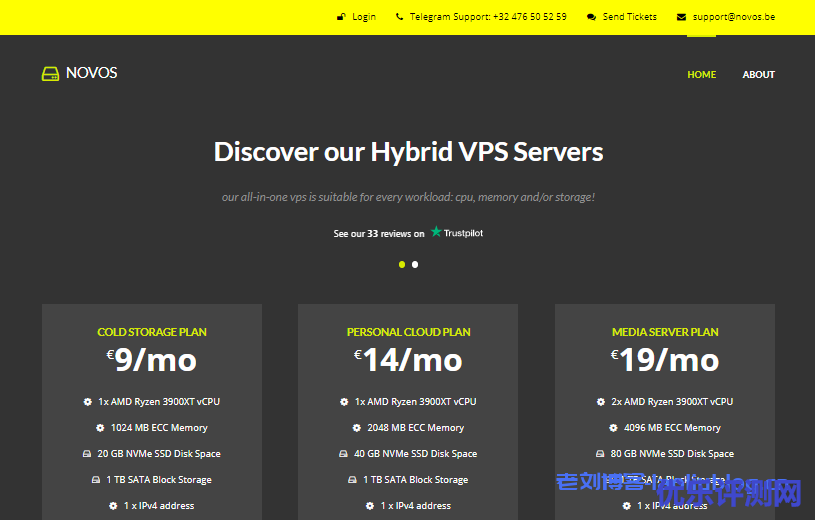Click gear icon beside 2x AMD Ryzen 3900XT
The width and height of the screenshot is (815, 520).
[x=601, y=401]
